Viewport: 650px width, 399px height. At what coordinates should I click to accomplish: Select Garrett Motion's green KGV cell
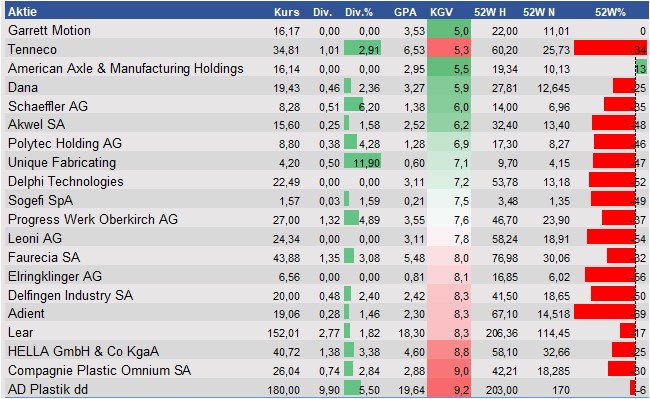click(449, 31)
